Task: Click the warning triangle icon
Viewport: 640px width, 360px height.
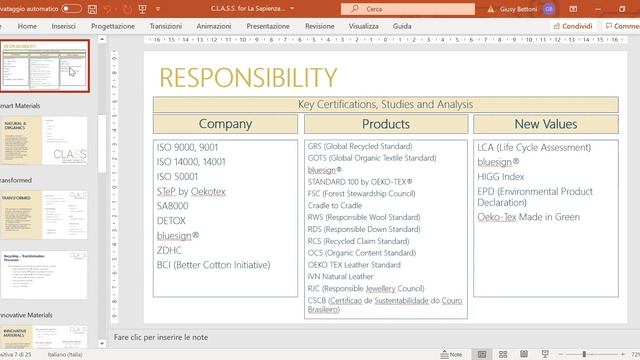Action: [491, 9]
